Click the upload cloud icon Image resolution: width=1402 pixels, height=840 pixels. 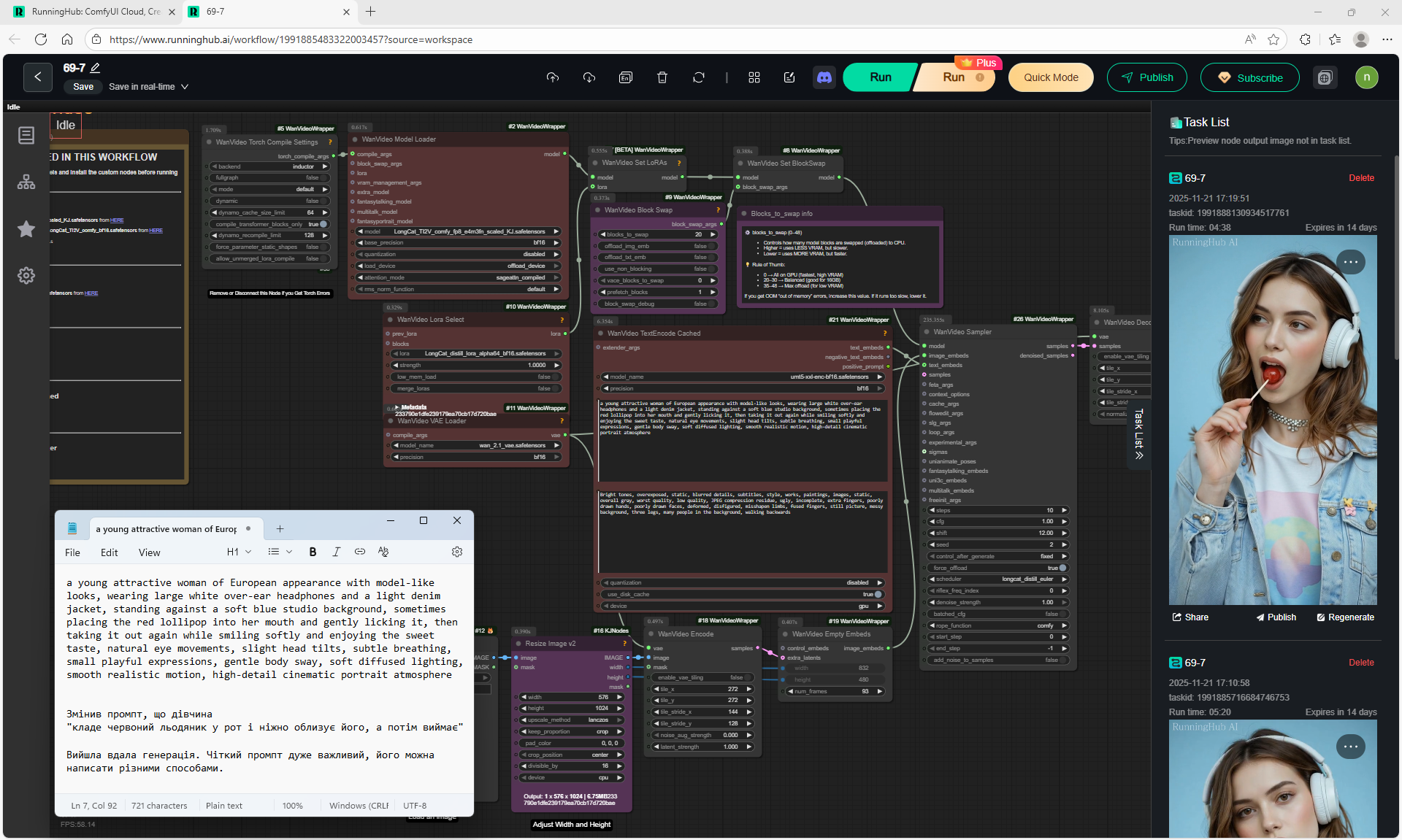[552, 77]
